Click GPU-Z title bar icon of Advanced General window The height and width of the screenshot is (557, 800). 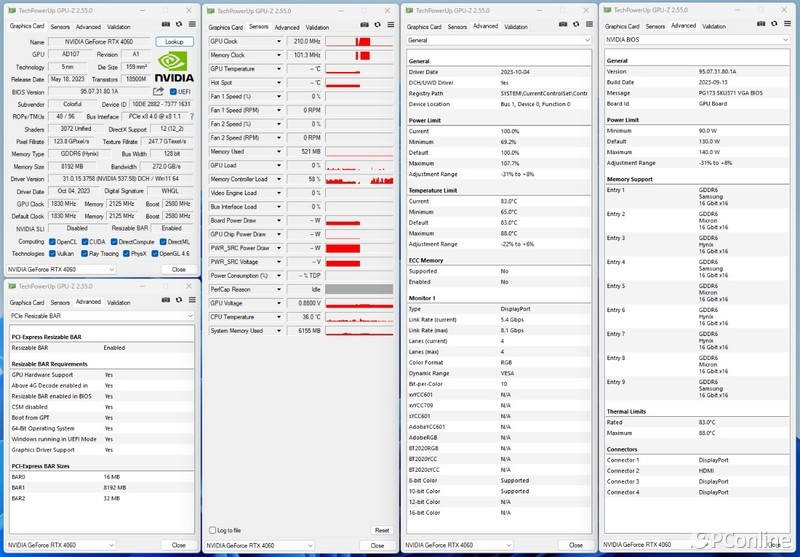pos(409,11)
